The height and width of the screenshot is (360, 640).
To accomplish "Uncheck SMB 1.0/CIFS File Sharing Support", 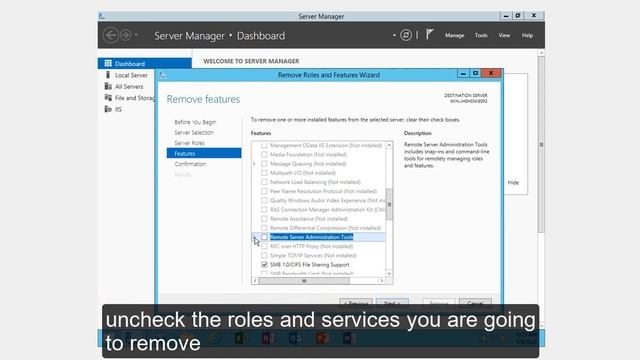I will 264,264.
